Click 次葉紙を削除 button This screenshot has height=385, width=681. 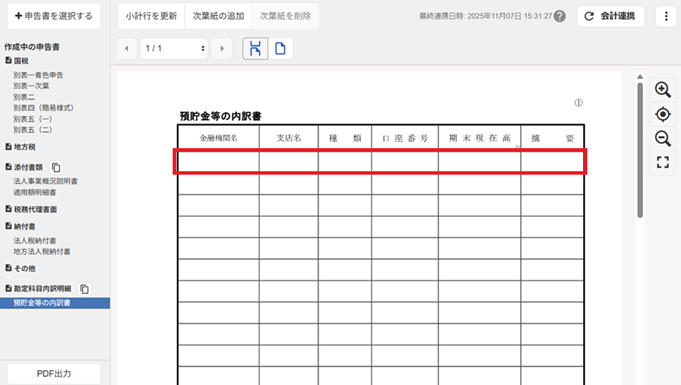285,16
